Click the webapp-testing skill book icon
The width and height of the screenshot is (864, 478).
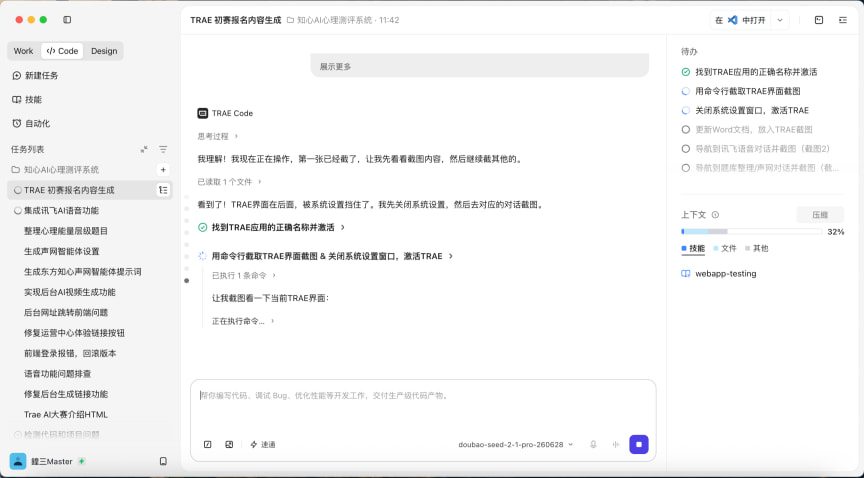point(685,274)
